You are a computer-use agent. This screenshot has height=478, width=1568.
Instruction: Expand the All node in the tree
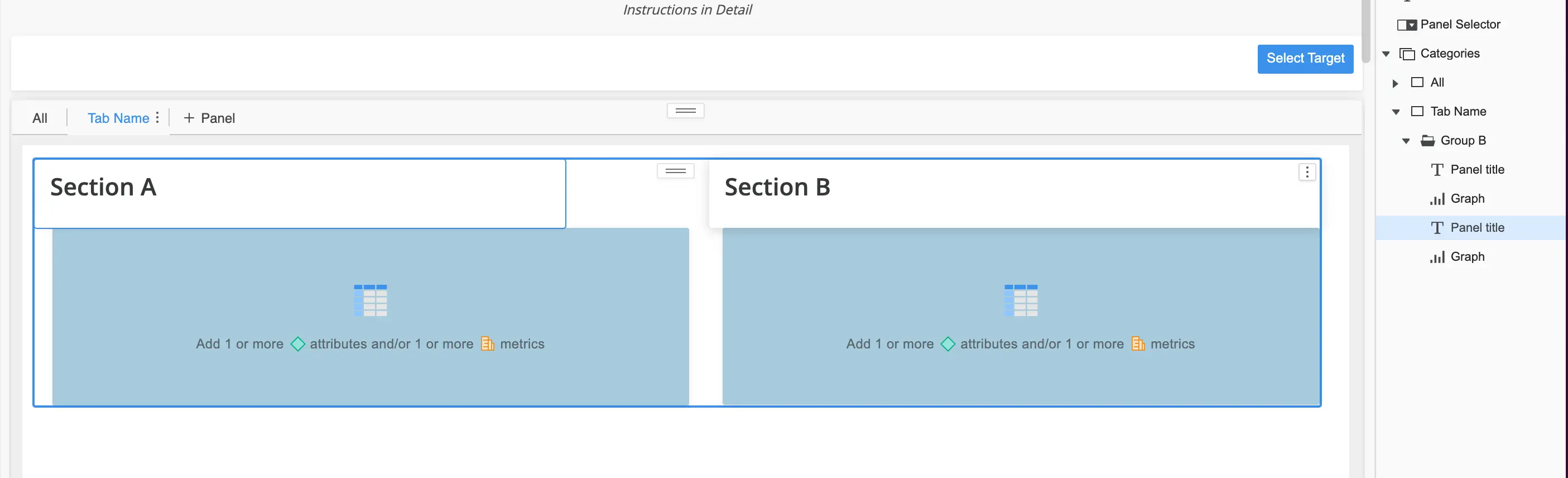pyautogui.click(x=1395, y=83)
